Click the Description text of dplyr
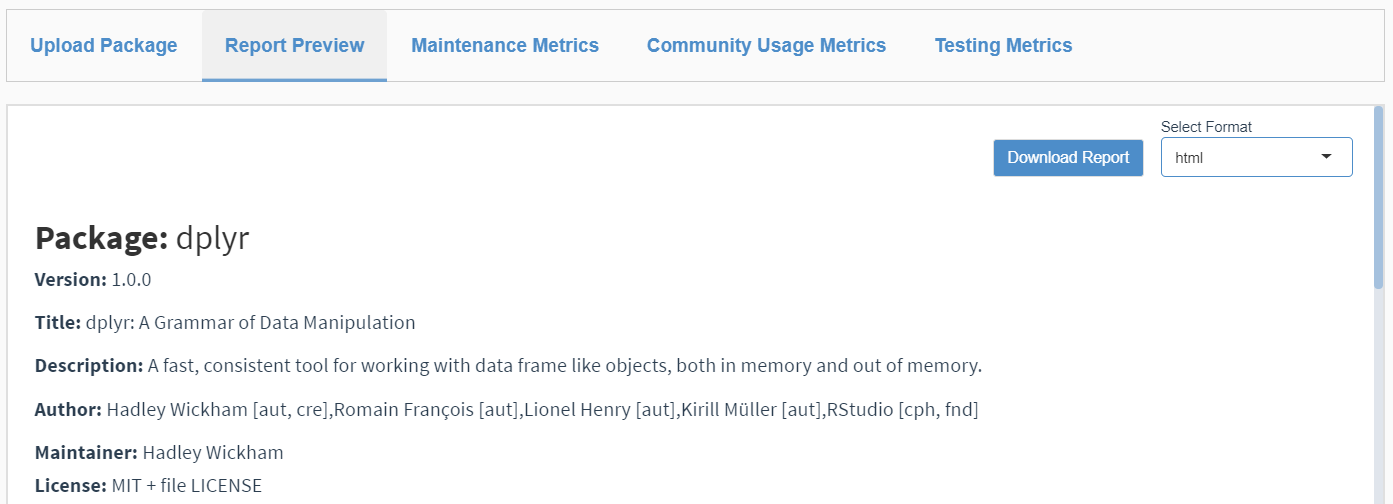The height and width of the screenshot is (504, 1393). pyautogui.click(x=565, y=366)
